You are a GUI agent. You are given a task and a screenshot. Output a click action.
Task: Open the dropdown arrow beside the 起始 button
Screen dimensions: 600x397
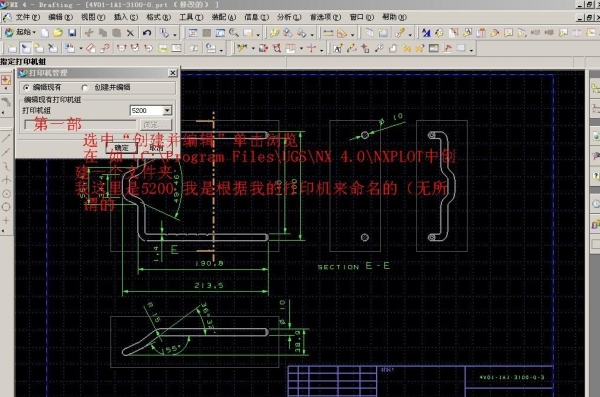[34, 33]
